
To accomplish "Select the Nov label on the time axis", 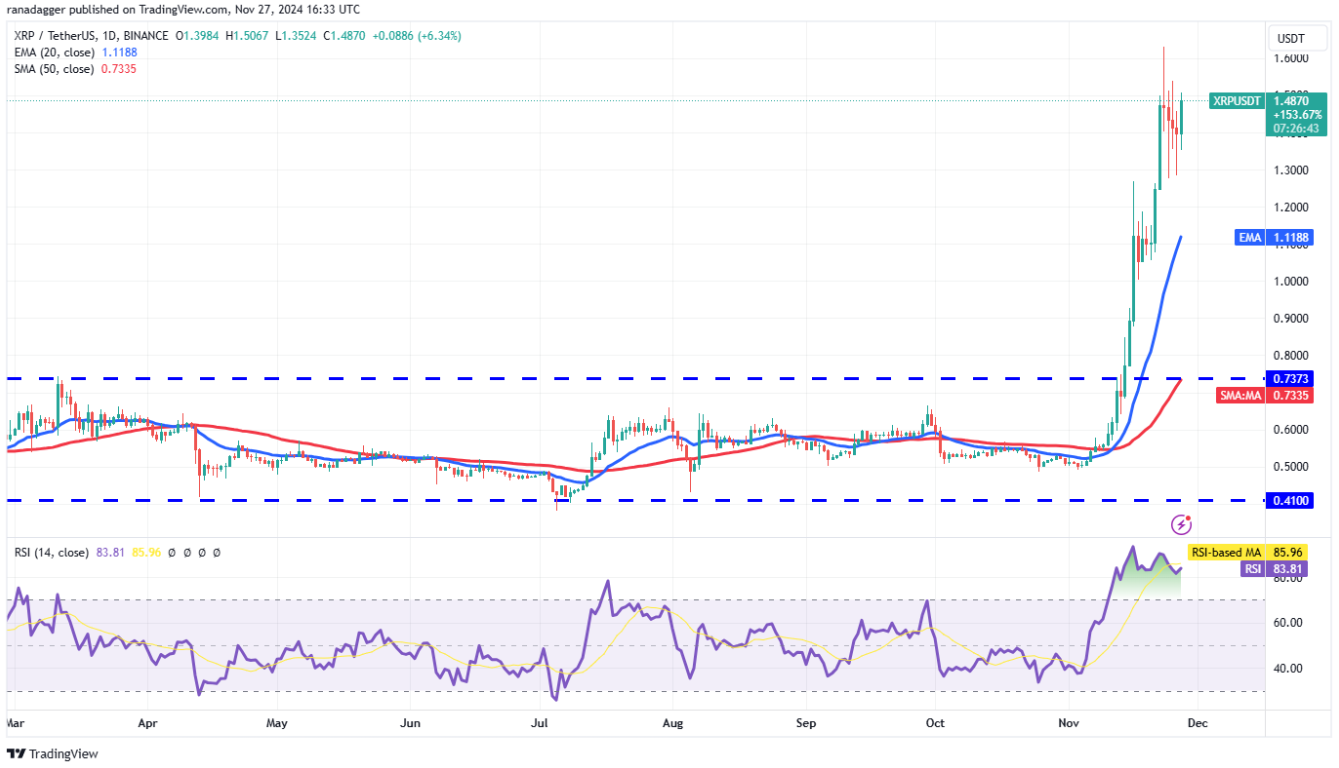I will [1068, 722].
